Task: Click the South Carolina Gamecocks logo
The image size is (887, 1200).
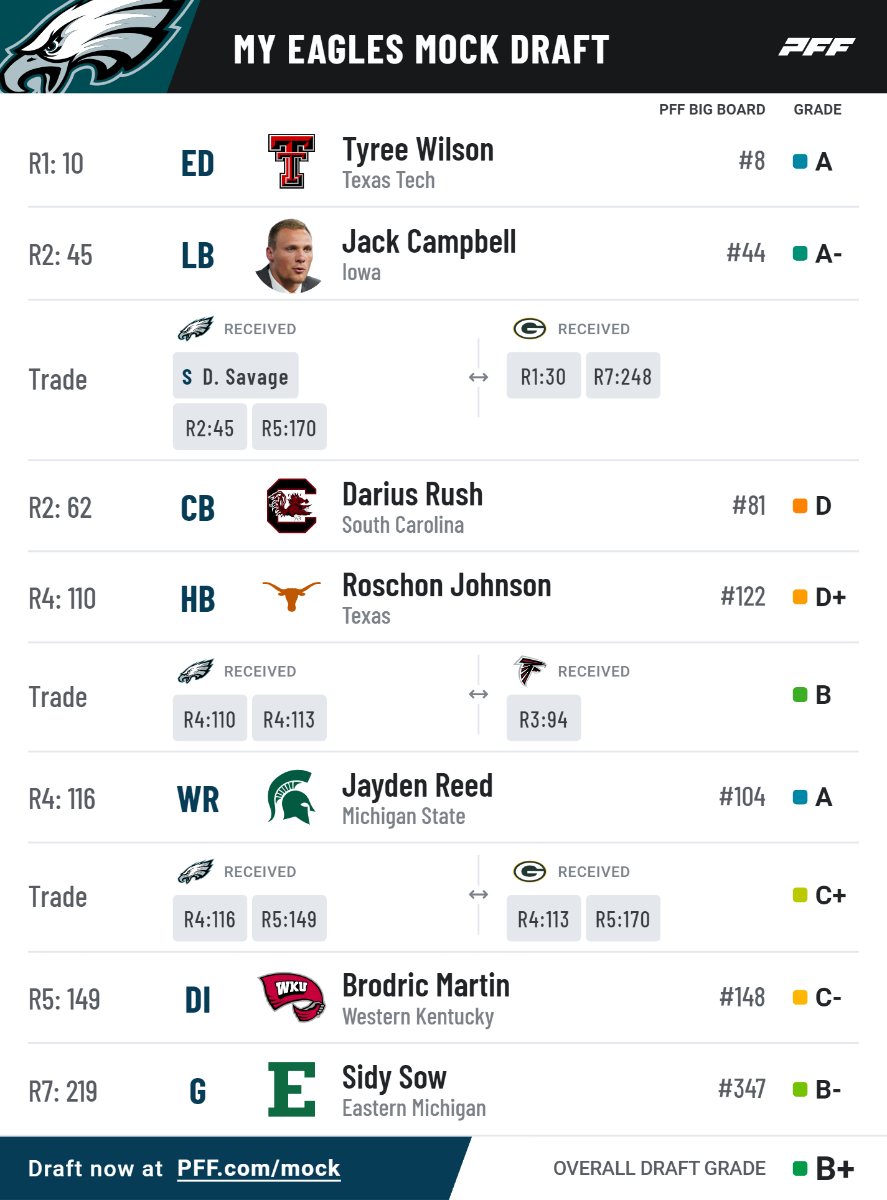Action: pyautogui.click(x=291, y=506)
